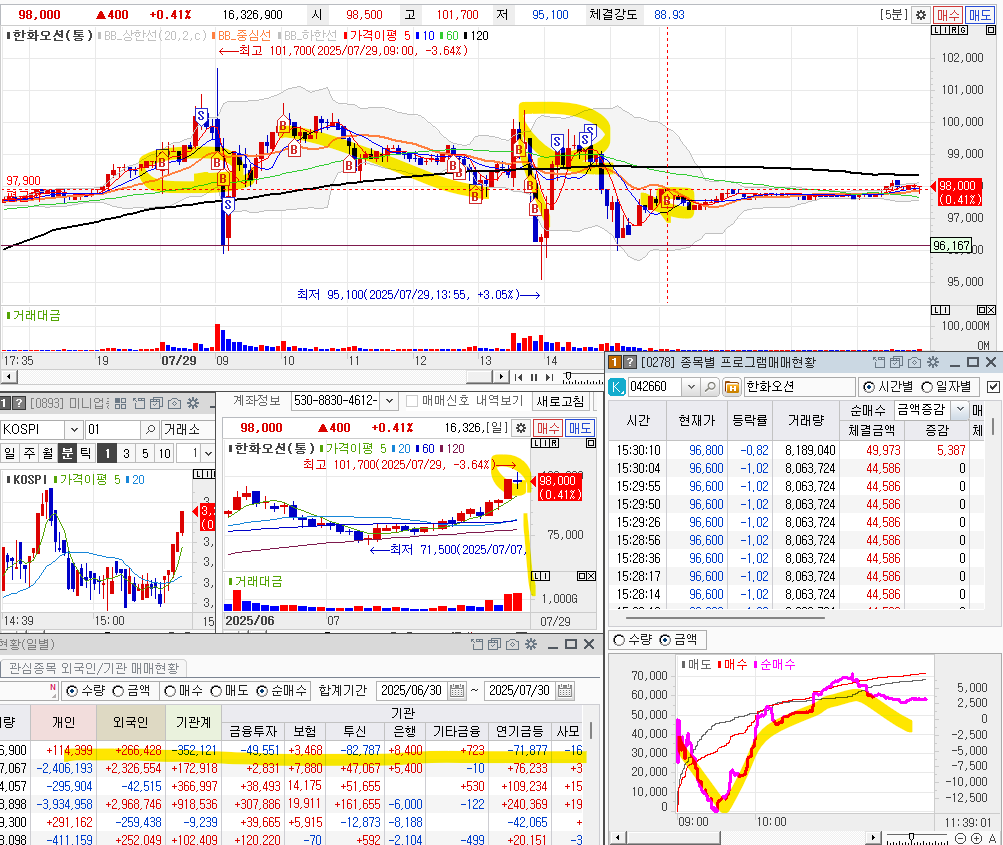This screenshot has height=845, width=1003.
Task: Click stock search magnifier next to 042660
Action: click(710, 387)
